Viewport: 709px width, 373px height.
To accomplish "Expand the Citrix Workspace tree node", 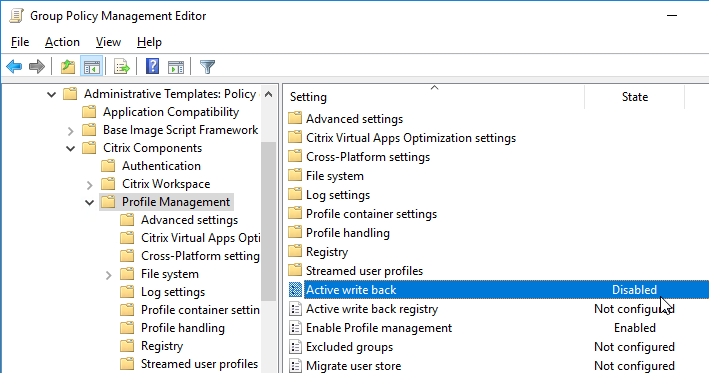I will coord(90,184).
